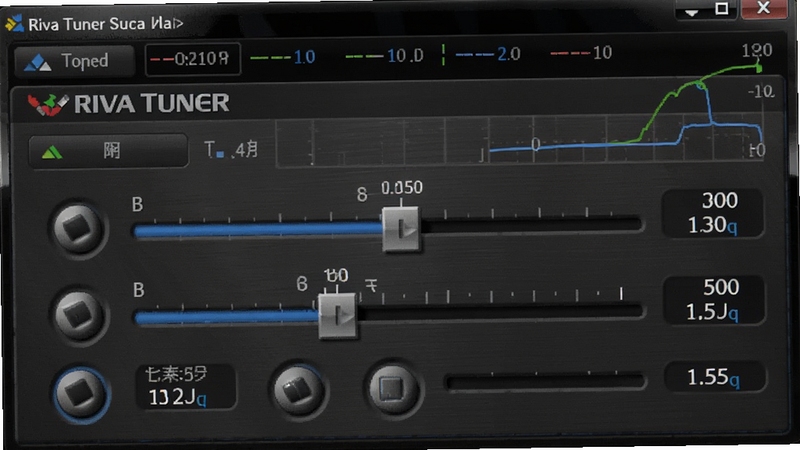Open the title bar dropdown arrow

[x=692, y=12]
